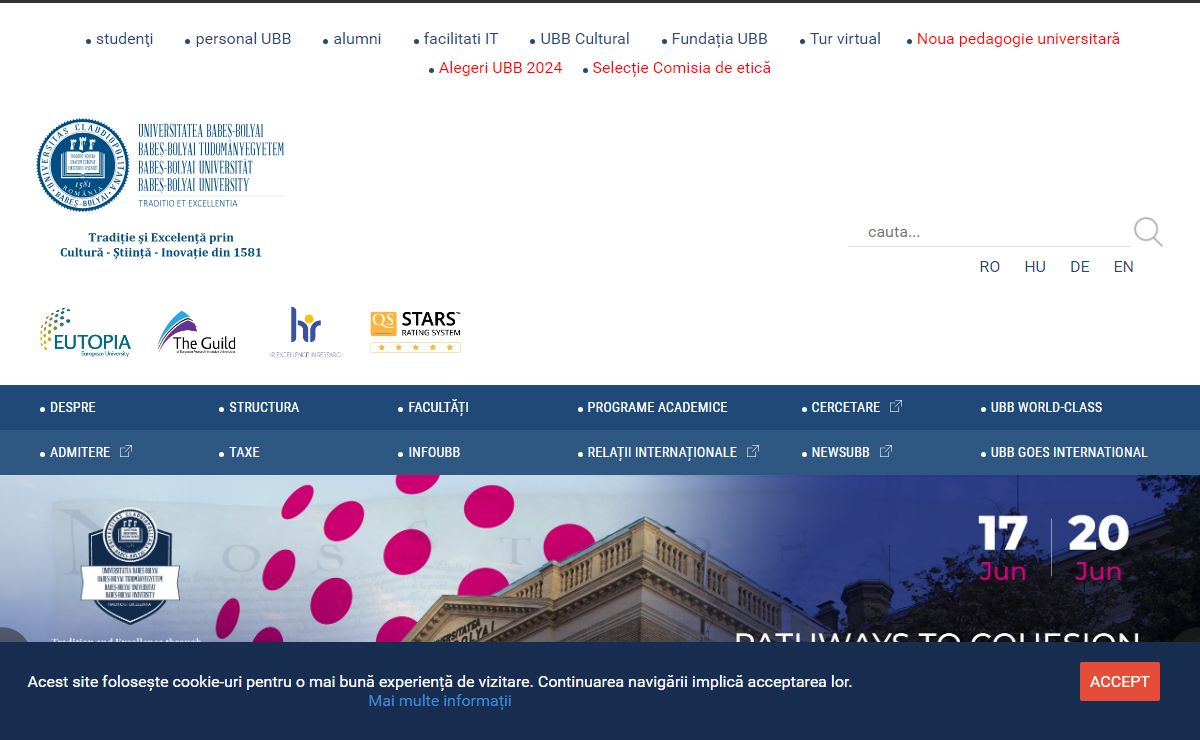Click the UBB shield badge on the banner
Viewport: 1200px width, 740px height.
pos(130,566)
